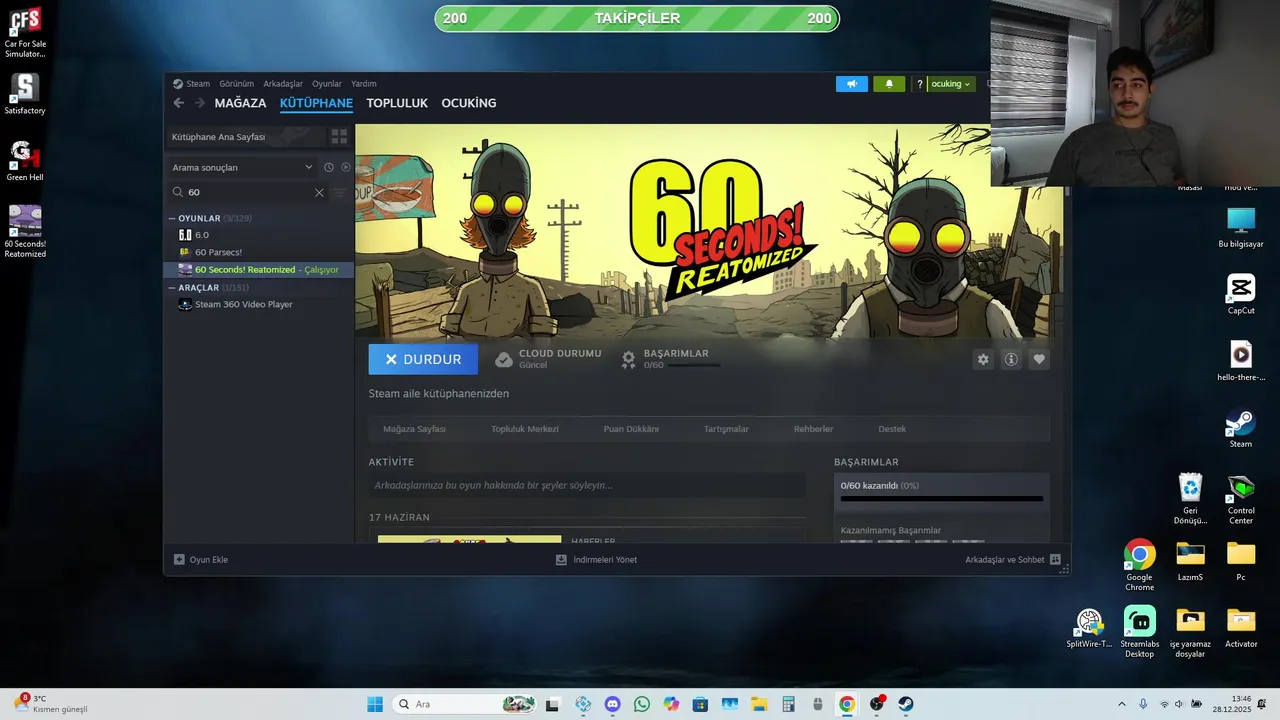Open Tartışmalar link
Image resolution: width=1280 pixels, height=720 pixels.
pyautogui.click(x=726, y=429)
